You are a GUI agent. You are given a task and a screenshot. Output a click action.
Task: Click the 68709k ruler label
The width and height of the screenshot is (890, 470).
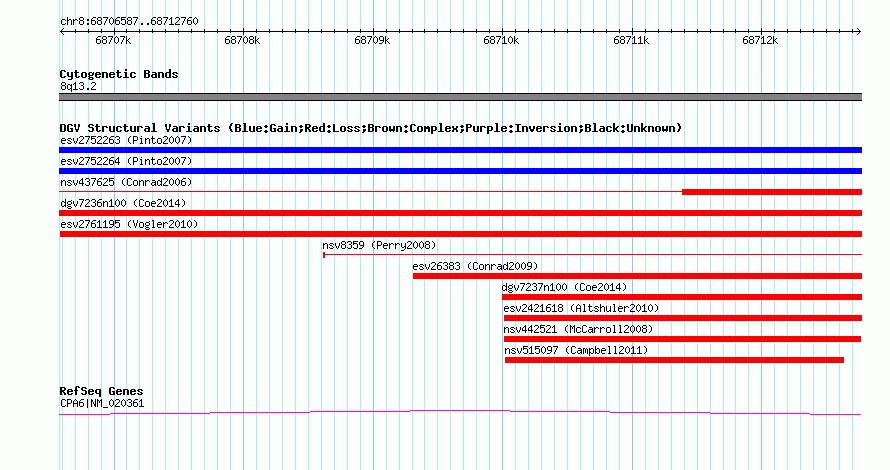[x=372, y=41]
